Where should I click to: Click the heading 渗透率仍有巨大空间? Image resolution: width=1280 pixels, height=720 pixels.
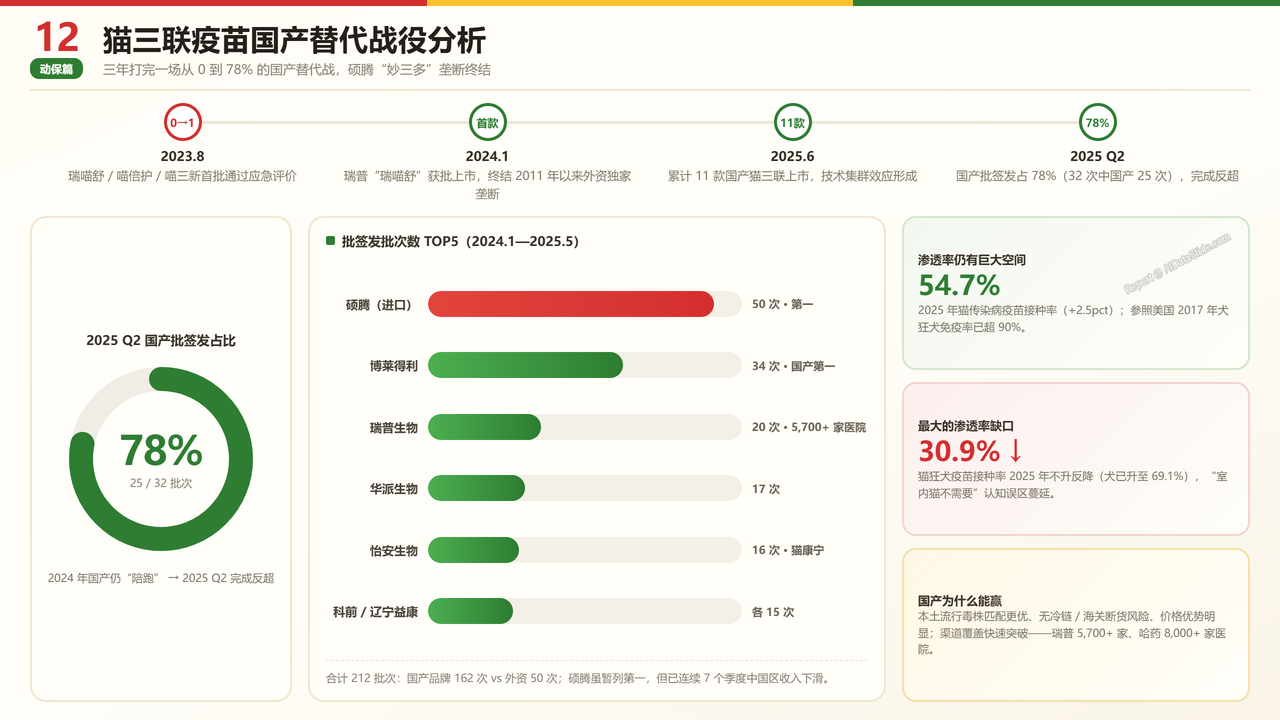click(x=972, y=260)
